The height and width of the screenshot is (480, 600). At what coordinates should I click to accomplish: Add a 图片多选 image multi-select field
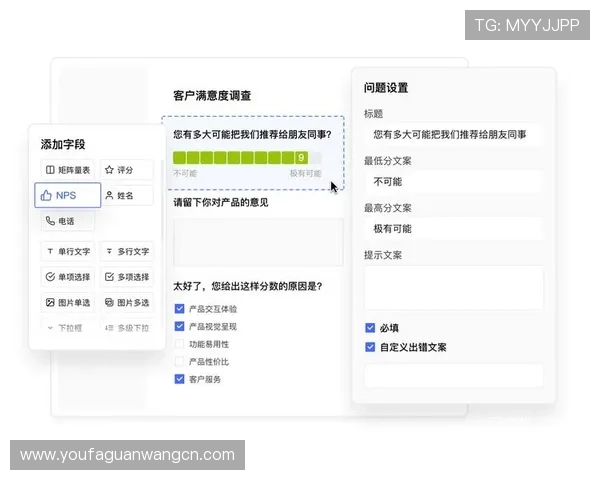127,302
